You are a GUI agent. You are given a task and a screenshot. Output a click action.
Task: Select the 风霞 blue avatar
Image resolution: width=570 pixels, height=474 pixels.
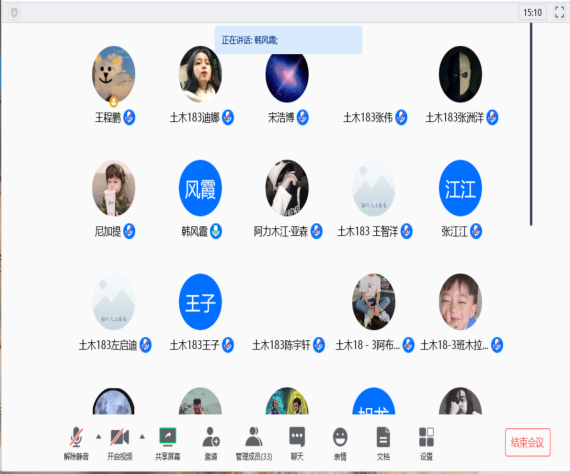pyautogui.click(x=200, y=188)
